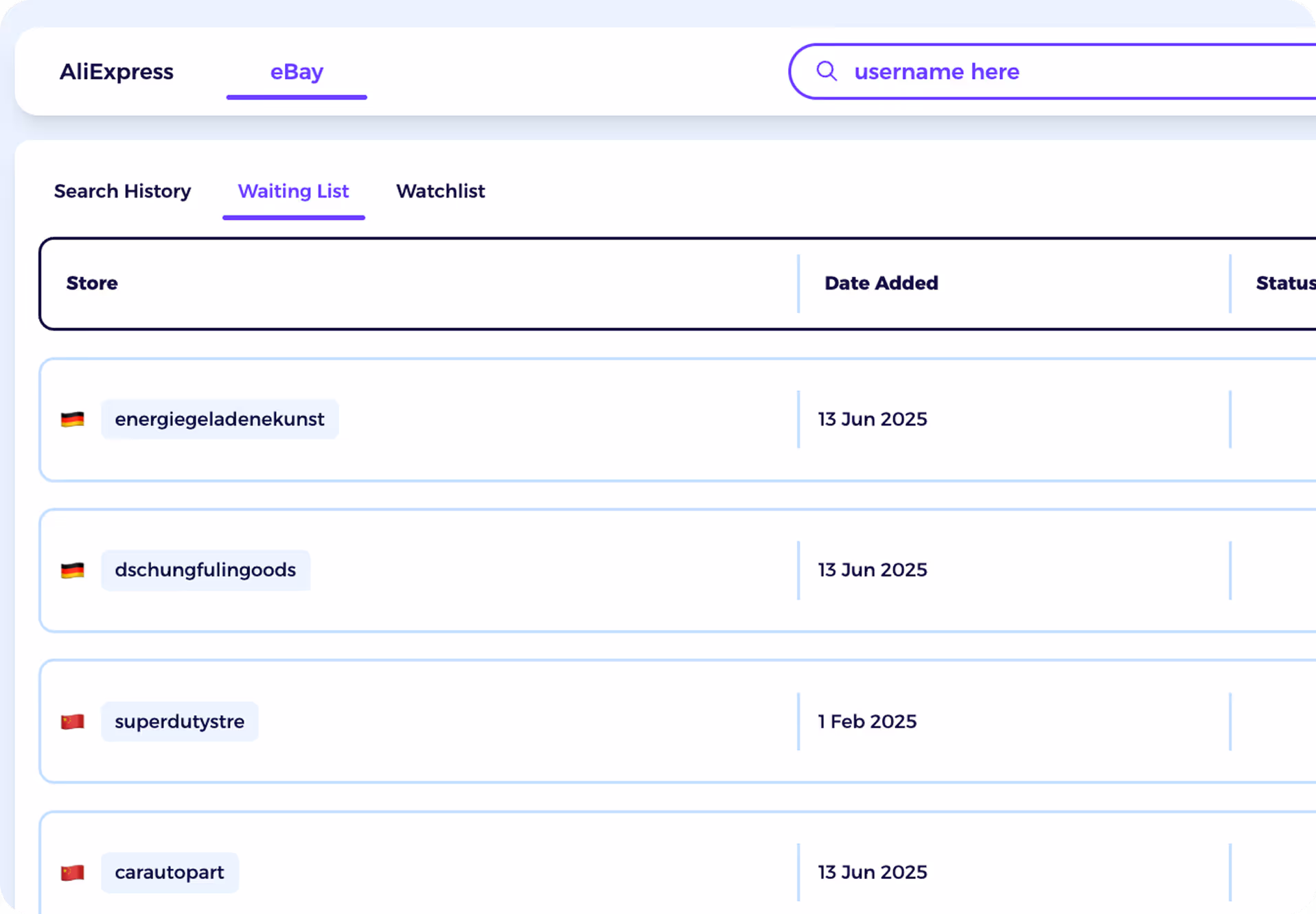The image size is (1316, 914).
Task: Focus the username search field
Action: pyautogui.click(x=1052, y=71)
